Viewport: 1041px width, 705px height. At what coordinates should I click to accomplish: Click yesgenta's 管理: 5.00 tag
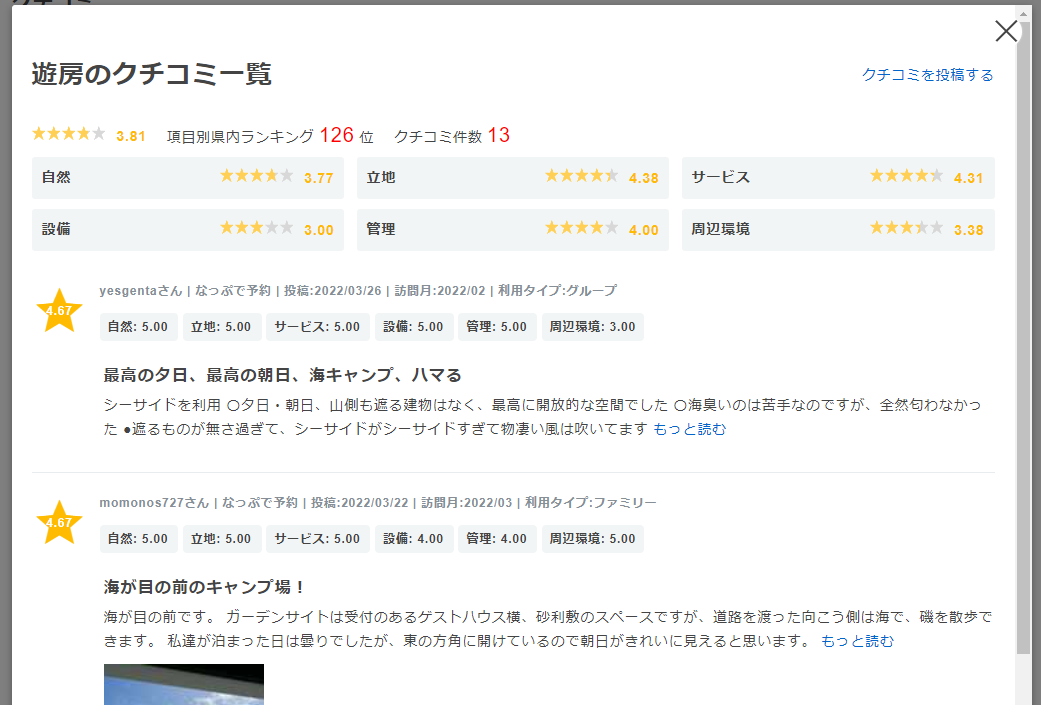point(497,327)
